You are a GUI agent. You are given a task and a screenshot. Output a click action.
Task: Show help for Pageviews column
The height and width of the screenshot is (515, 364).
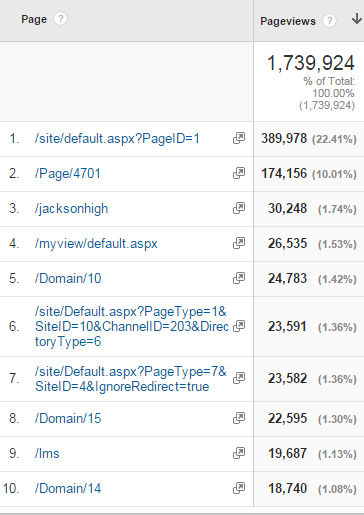tap(329, 21)
